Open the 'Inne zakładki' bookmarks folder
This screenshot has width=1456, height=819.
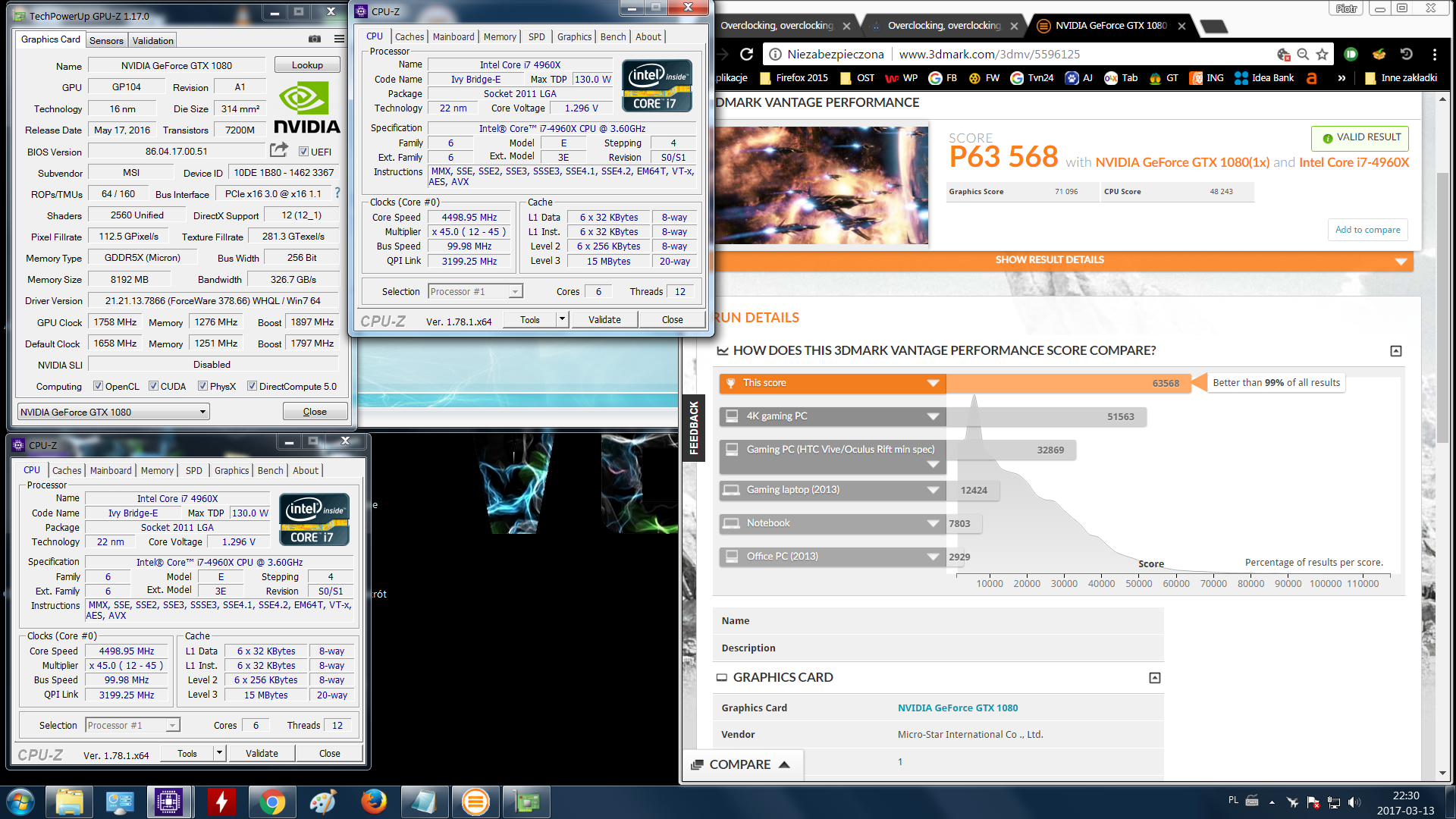point(1400,77)
